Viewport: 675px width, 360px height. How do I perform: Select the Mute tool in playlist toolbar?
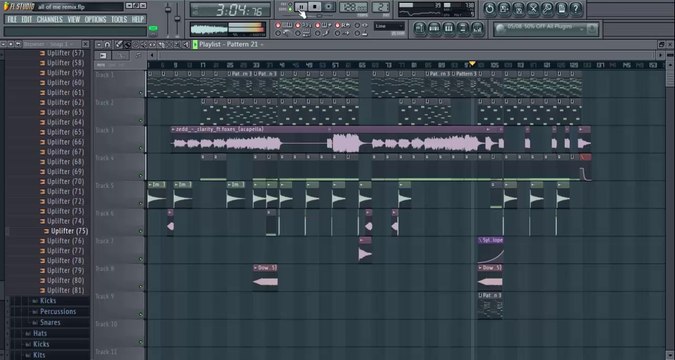(x=143, y=44)
